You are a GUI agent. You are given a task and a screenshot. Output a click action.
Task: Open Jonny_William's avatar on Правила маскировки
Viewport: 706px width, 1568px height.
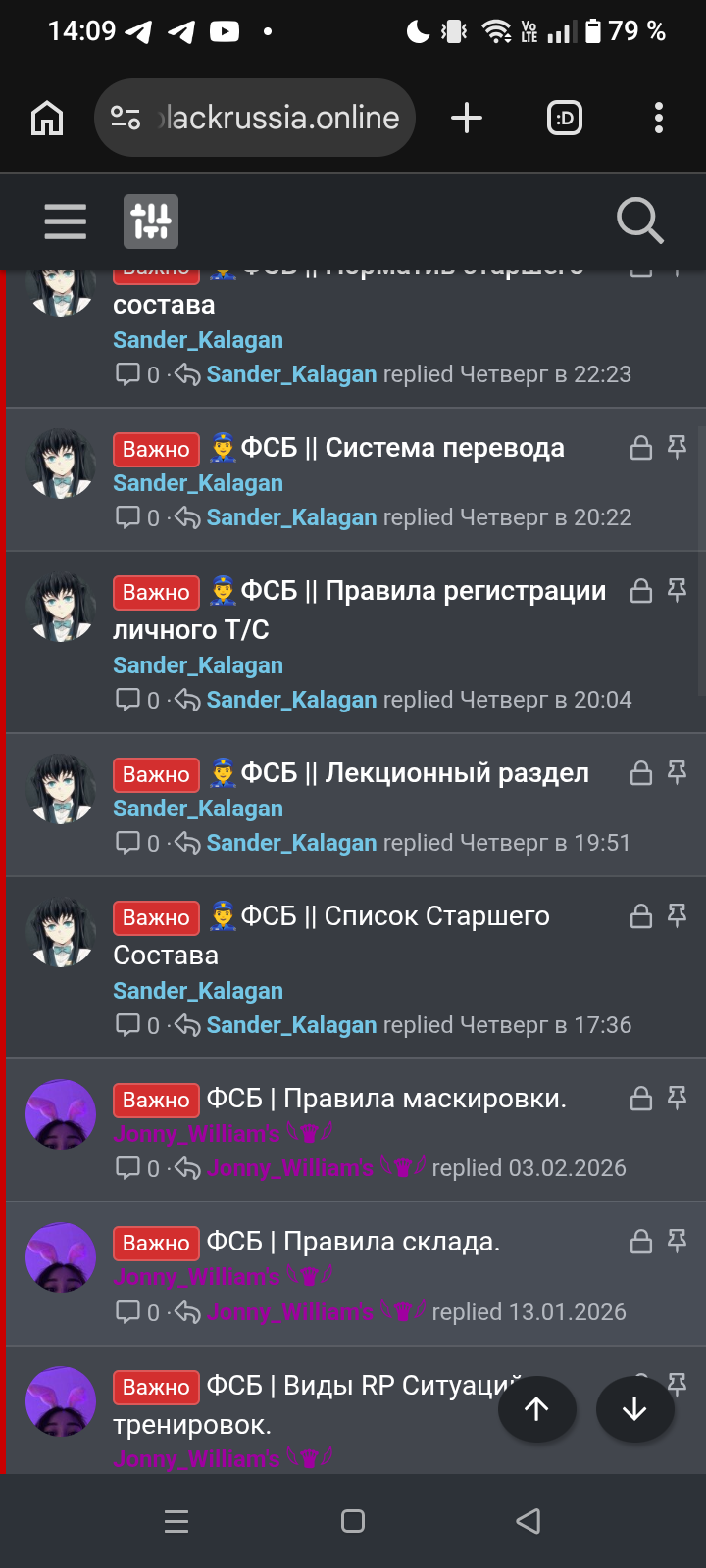(x=61, y=1115)
